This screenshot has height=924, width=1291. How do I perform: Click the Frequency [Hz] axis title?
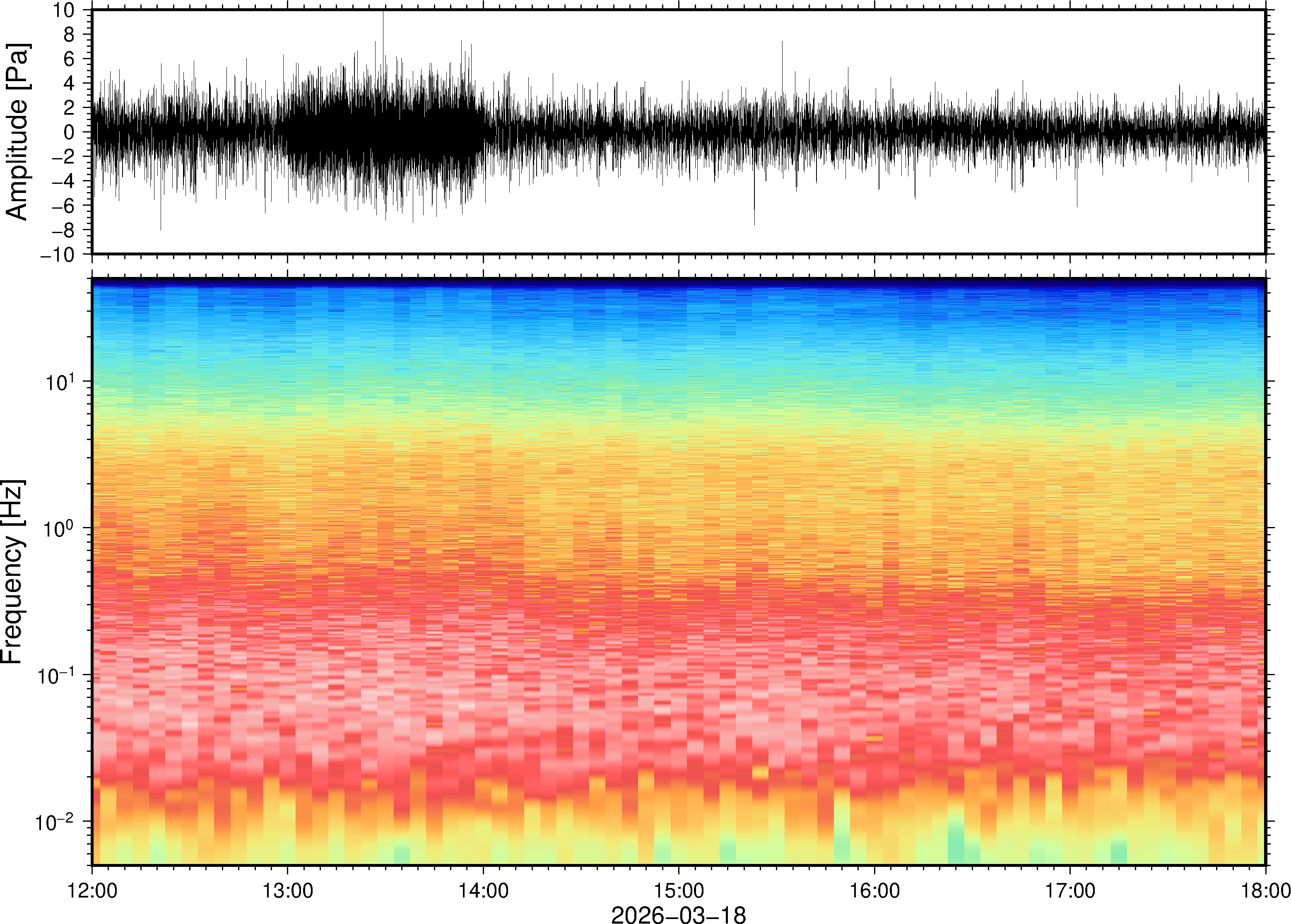tap(12, 572)
